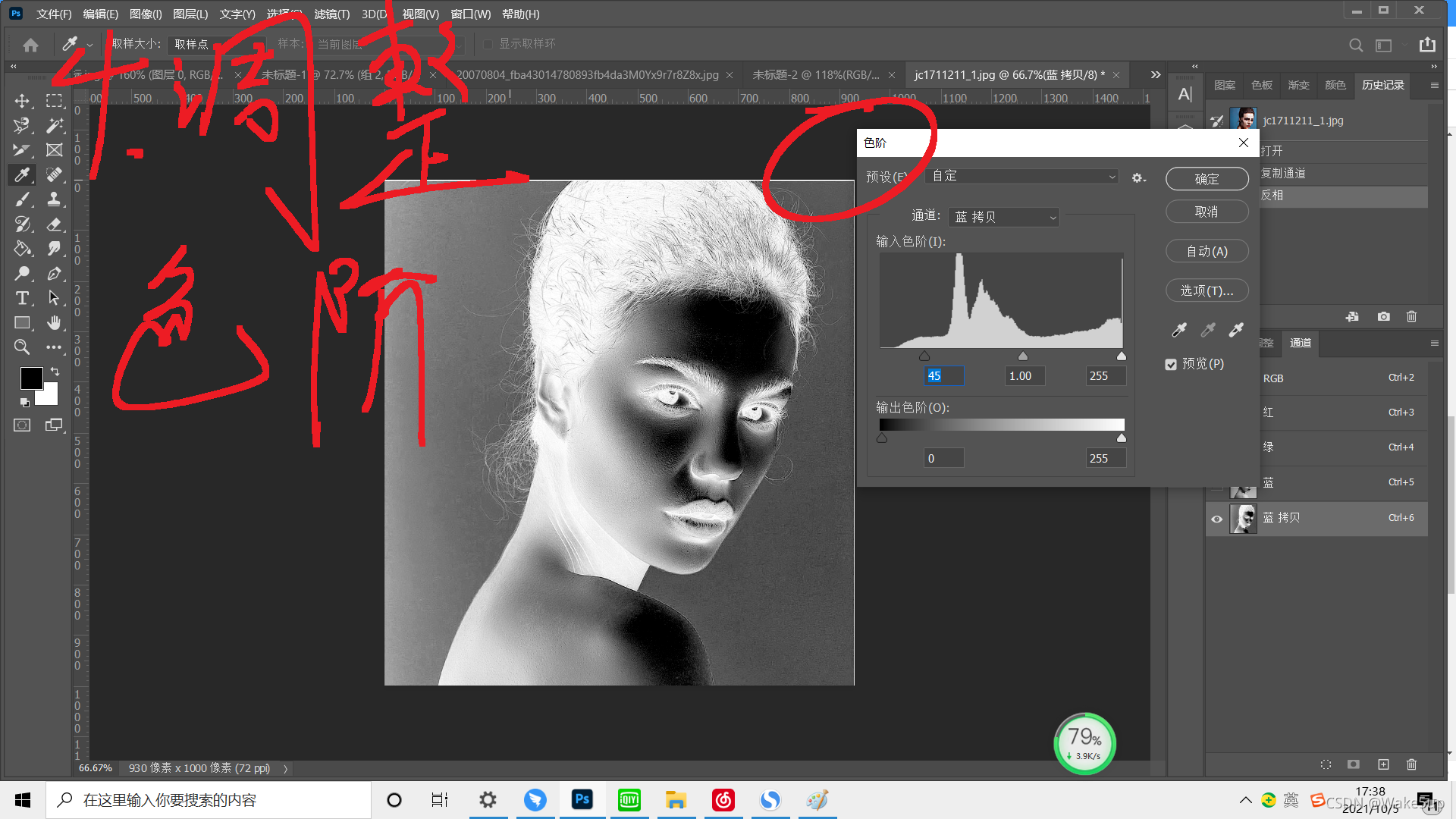Image resolution: width=1456 pixels, height=819 pixels.
Task: Select the Move tool
Action: [22, 101]
